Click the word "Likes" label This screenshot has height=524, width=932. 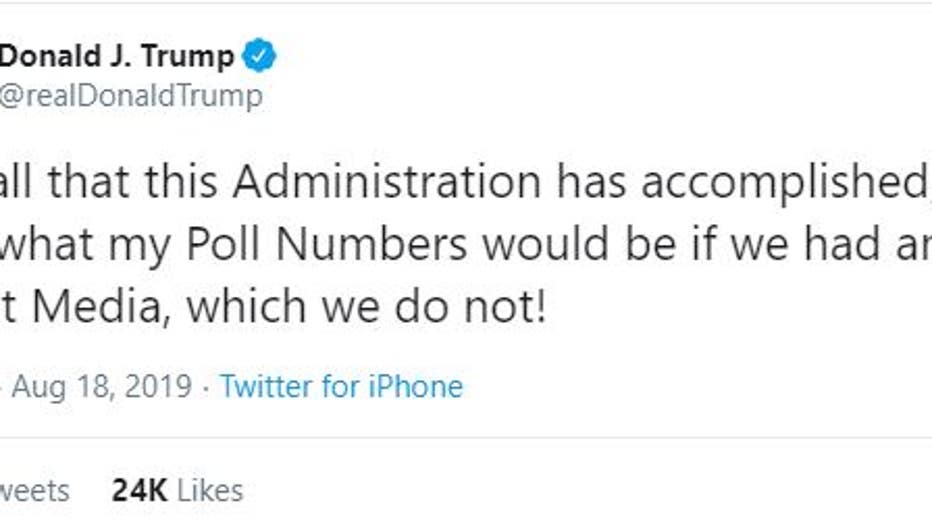(x=211, y=491)
